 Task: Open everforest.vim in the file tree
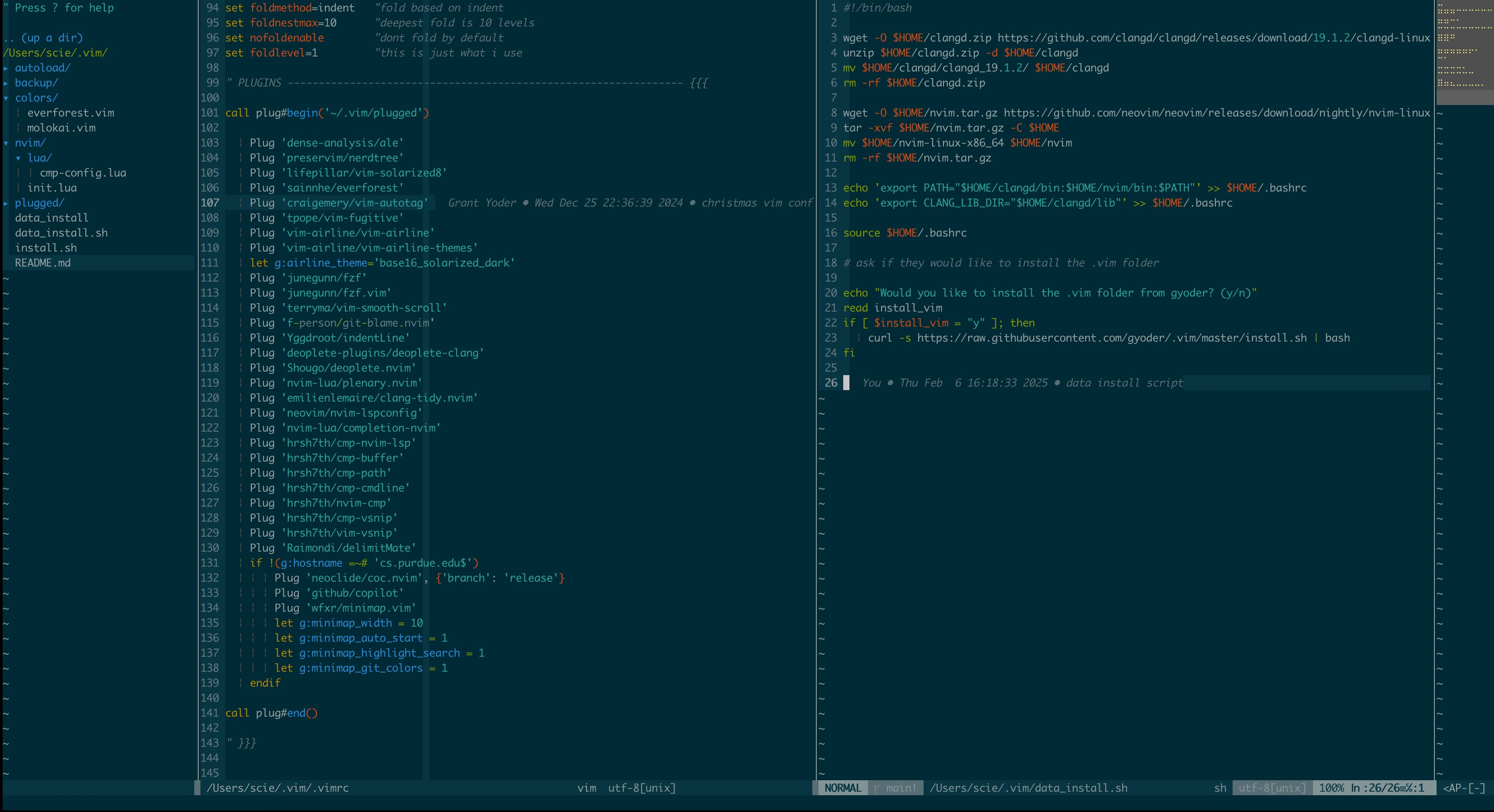point(70,113)
